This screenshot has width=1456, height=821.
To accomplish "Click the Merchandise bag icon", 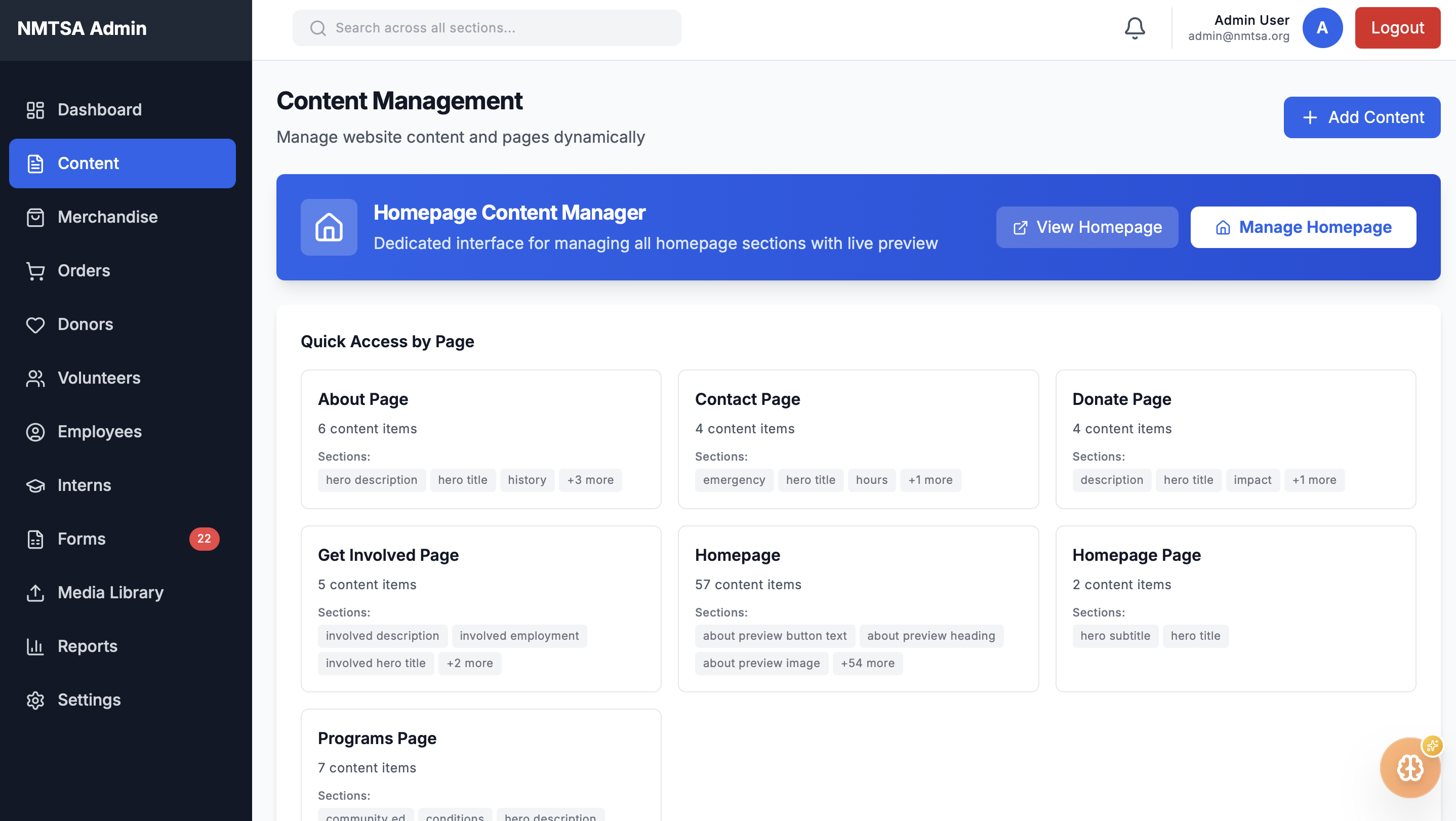I will 35,217.
